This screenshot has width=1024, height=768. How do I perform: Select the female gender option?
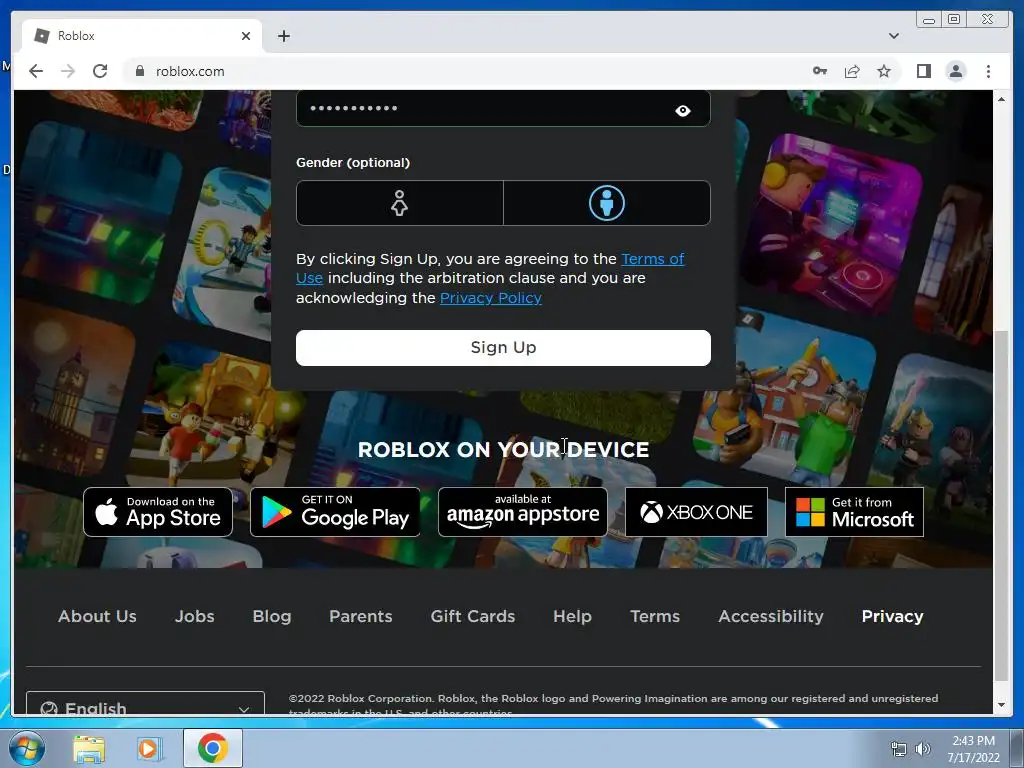coord(400,203)
